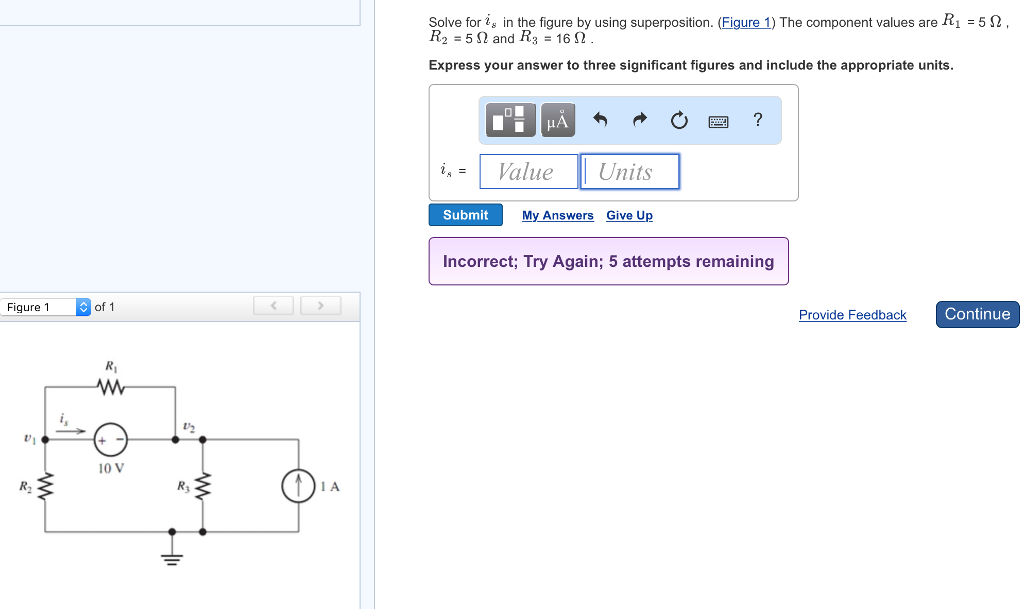Open the μÅ units palette icon
Screen dimensions: 1024x609
click(557, 120)
